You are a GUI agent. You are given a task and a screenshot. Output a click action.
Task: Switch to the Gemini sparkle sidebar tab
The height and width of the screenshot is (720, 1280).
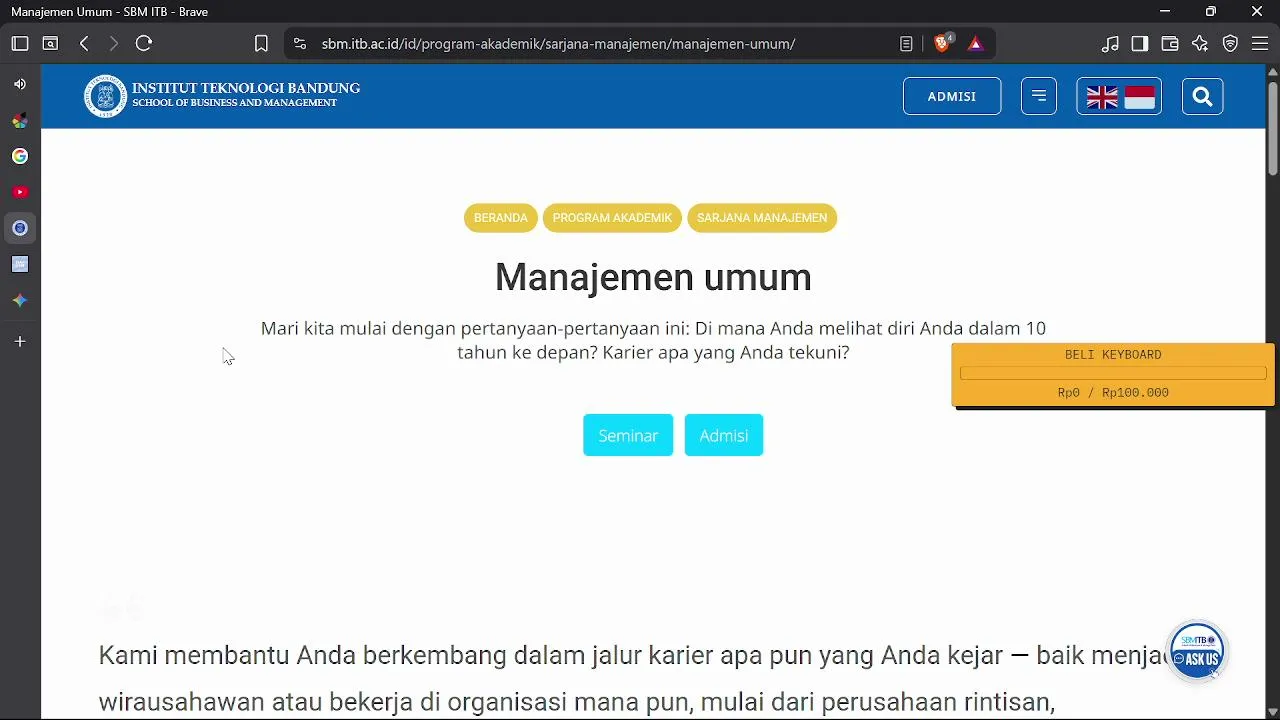tap(20, 300)
